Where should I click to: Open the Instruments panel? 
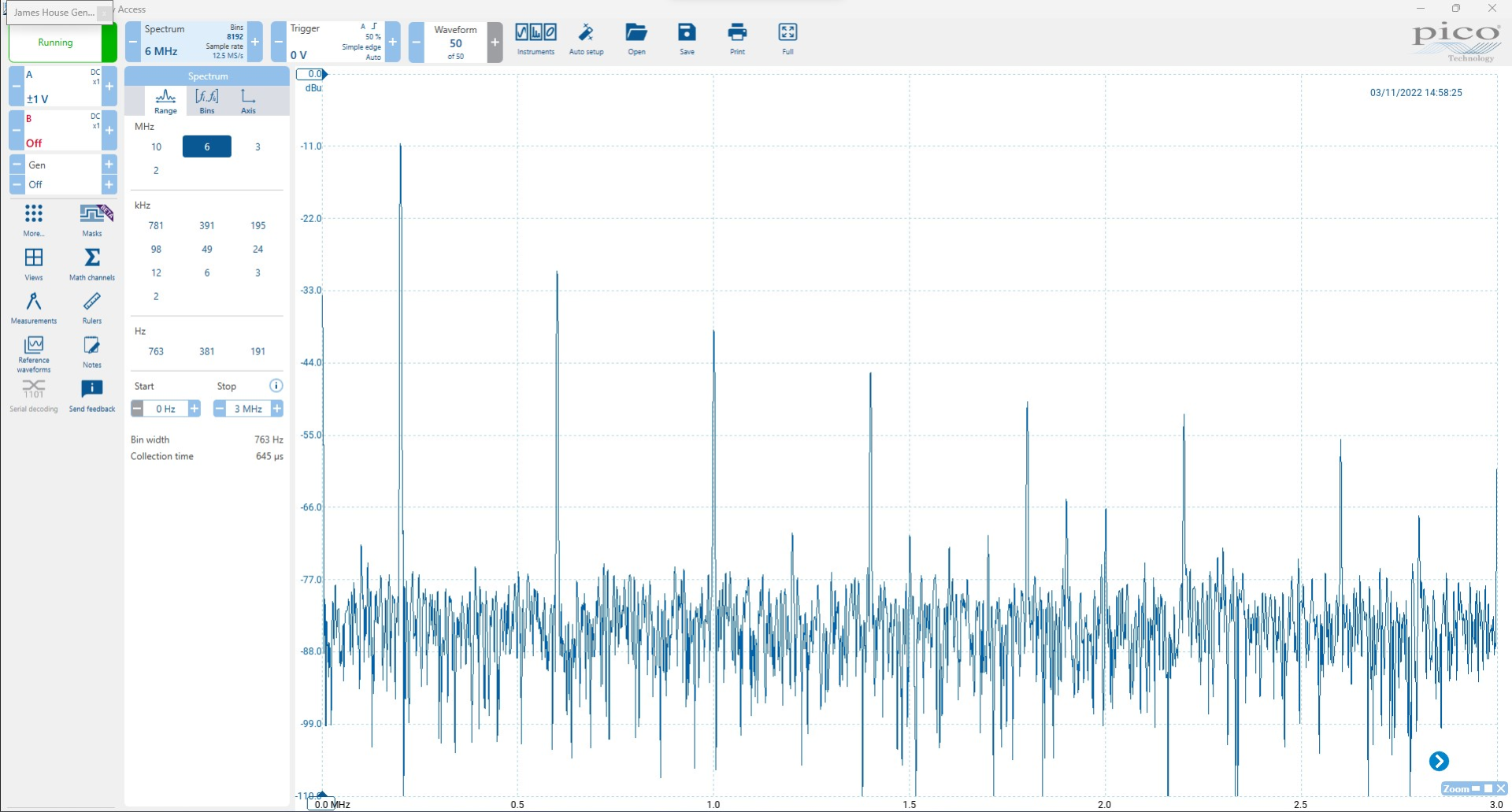point(535,38)
